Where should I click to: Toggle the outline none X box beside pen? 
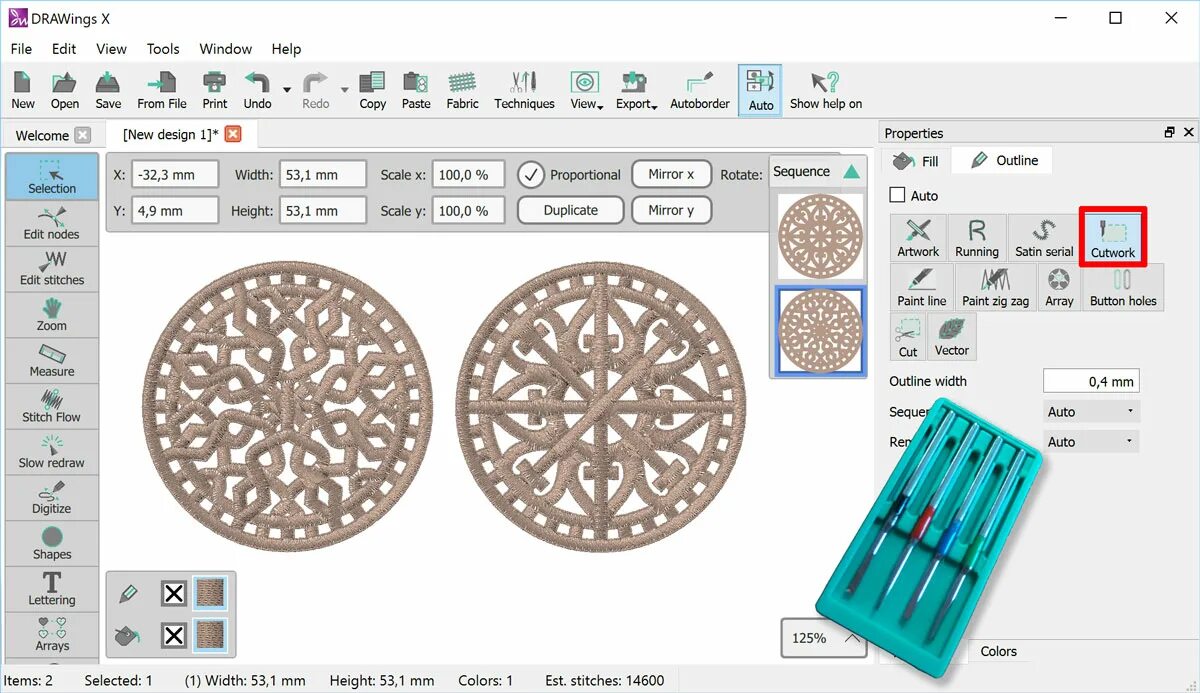[174, 594]
